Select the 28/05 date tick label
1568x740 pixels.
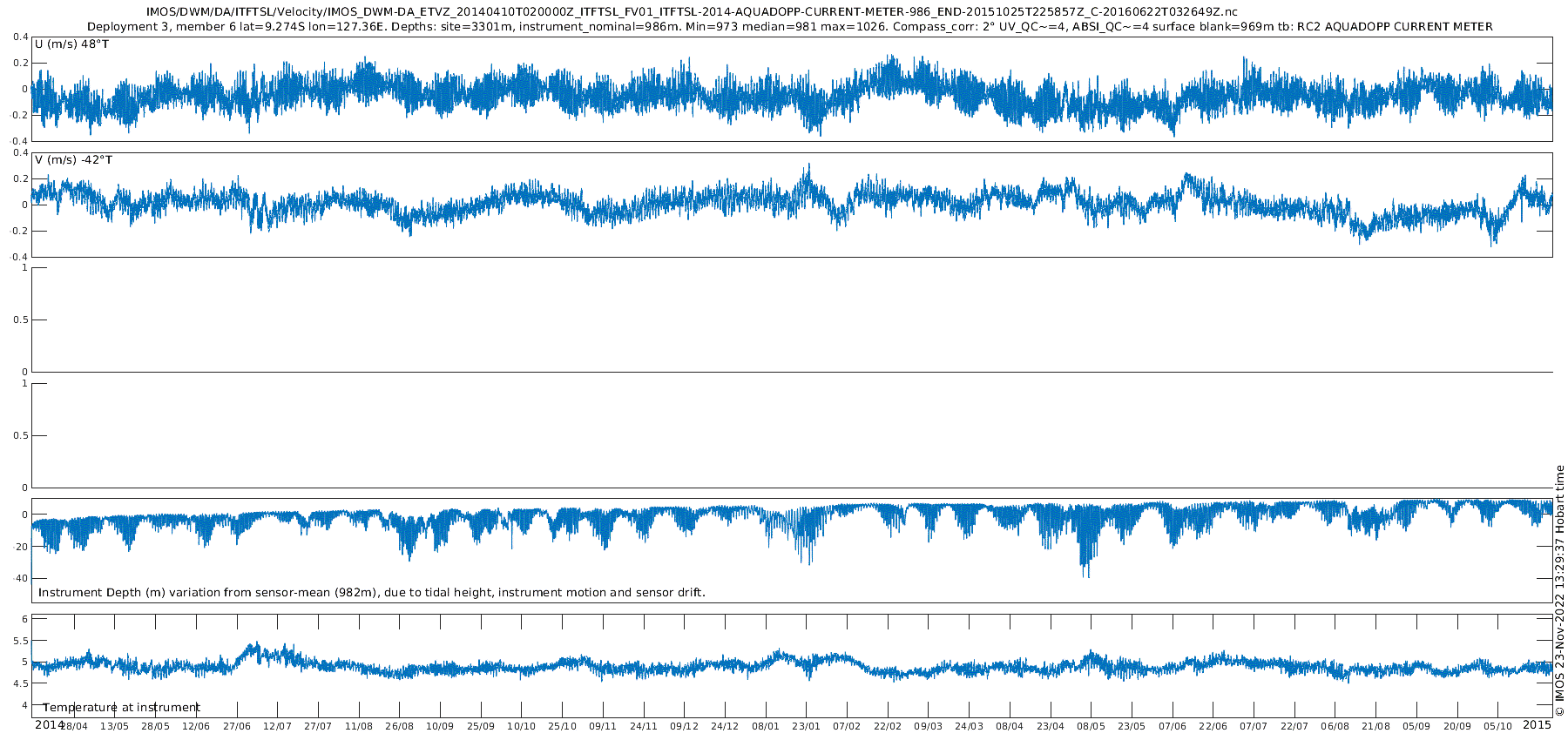click(x=155, y=727)
